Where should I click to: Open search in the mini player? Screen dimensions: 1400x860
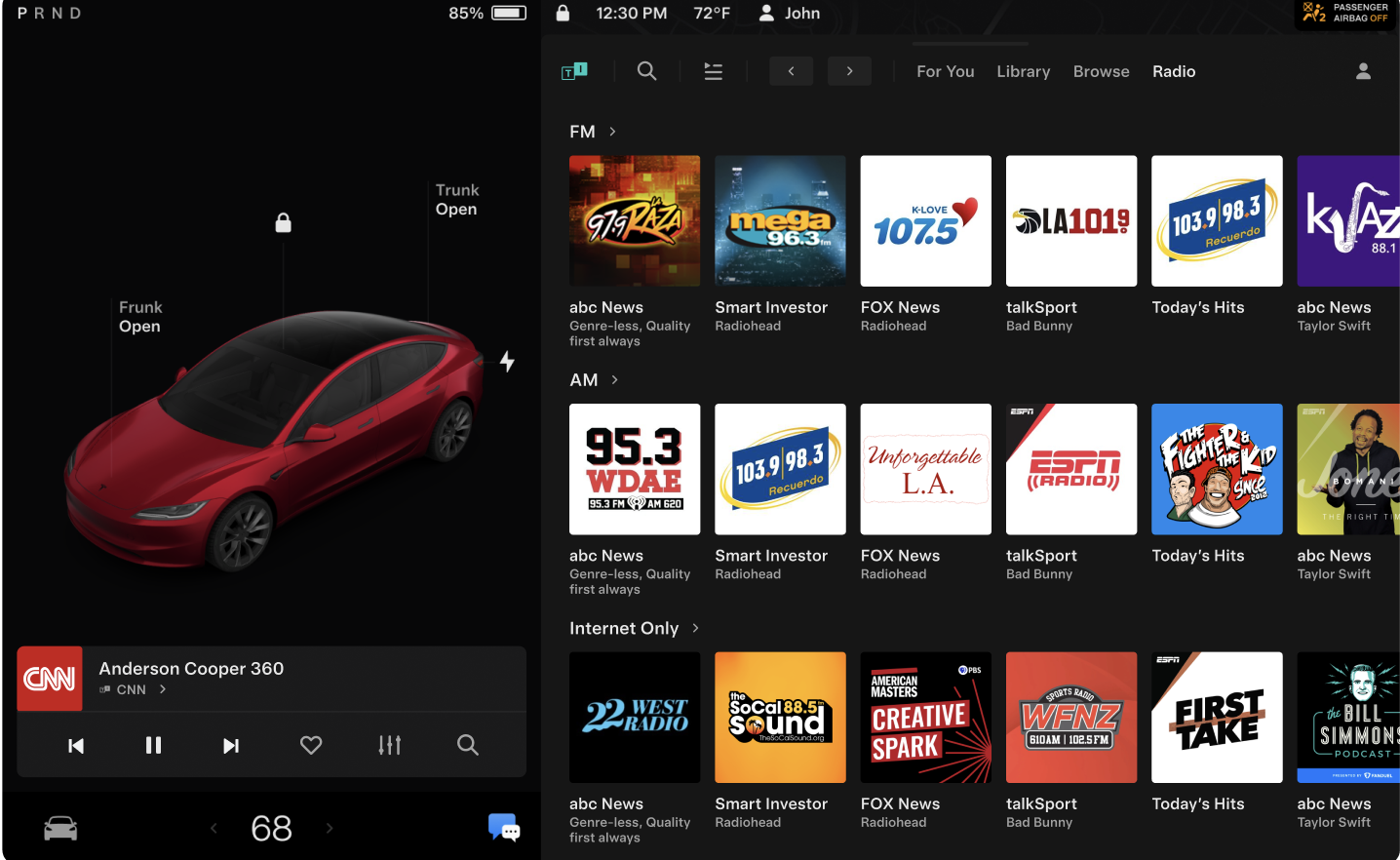coord(468,746)
